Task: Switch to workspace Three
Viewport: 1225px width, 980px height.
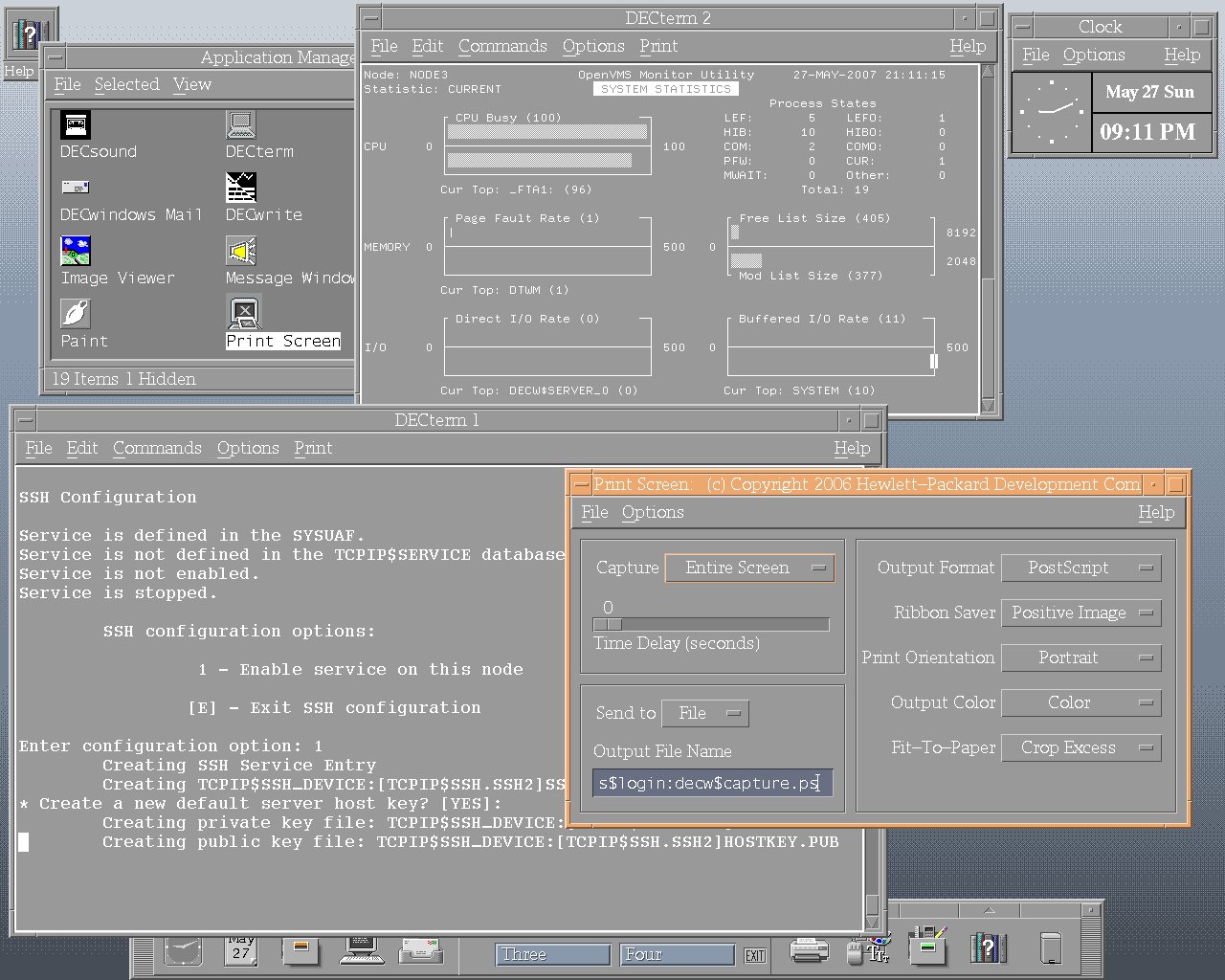Action: [x=552, y=954]
